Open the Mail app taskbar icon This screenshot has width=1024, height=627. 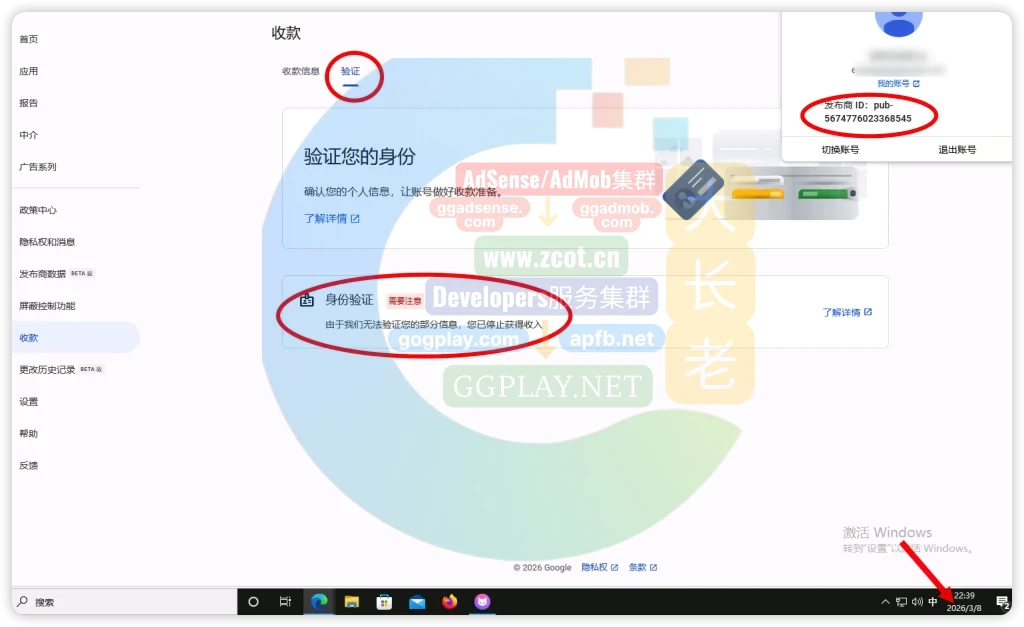point(417,602)
